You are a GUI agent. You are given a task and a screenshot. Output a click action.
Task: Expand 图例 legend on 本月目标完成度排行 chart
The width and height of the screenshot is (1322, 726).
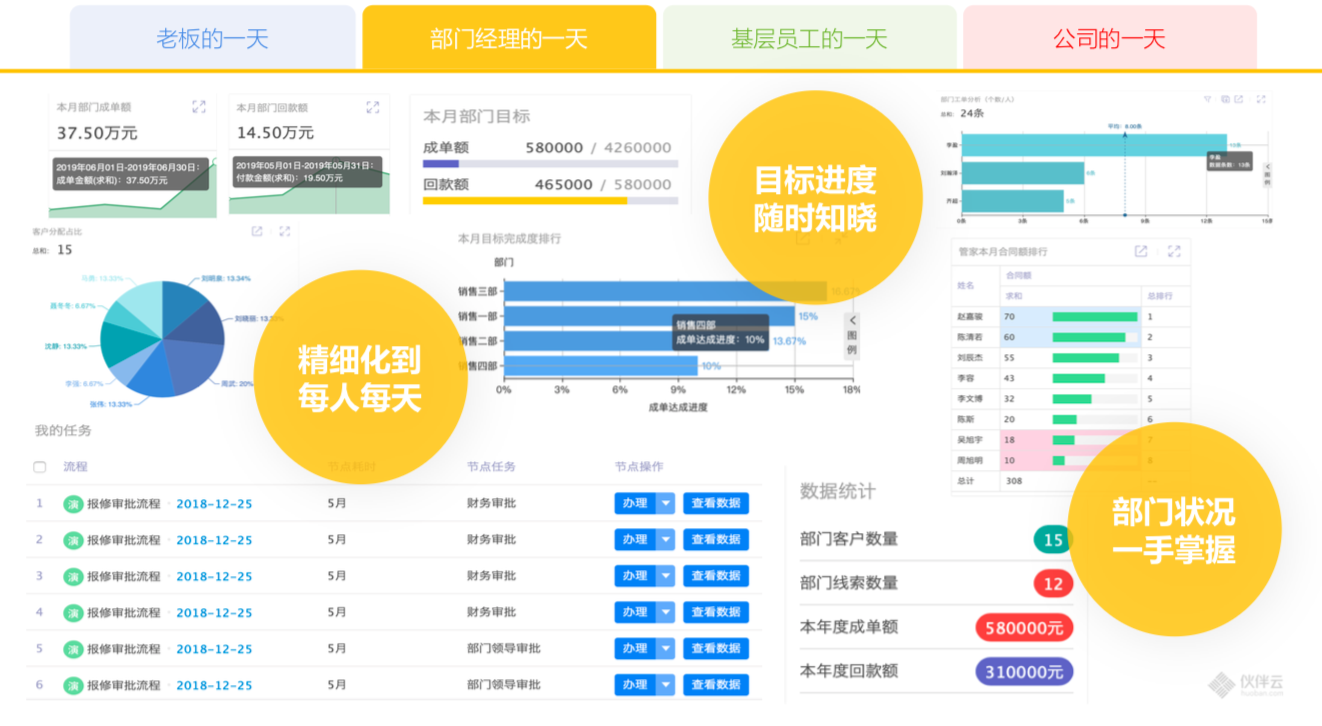click(852, 335)
